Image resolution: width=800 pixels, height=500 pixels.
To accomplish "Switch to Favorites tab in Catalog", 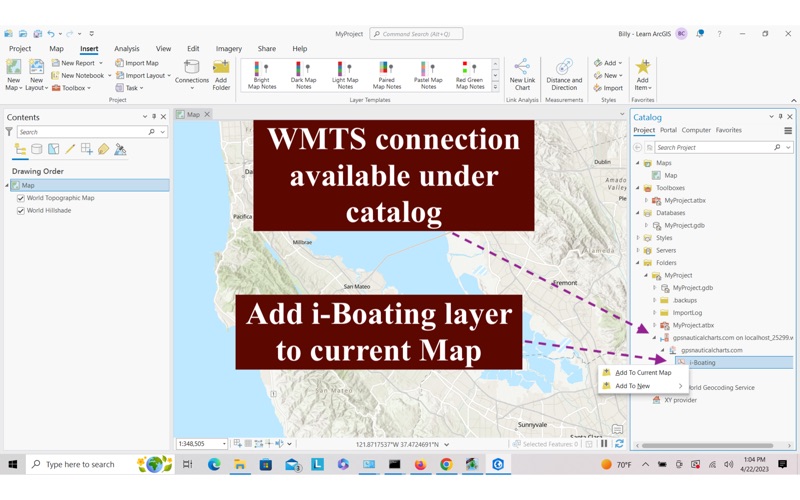I will [x=729, y=130].
